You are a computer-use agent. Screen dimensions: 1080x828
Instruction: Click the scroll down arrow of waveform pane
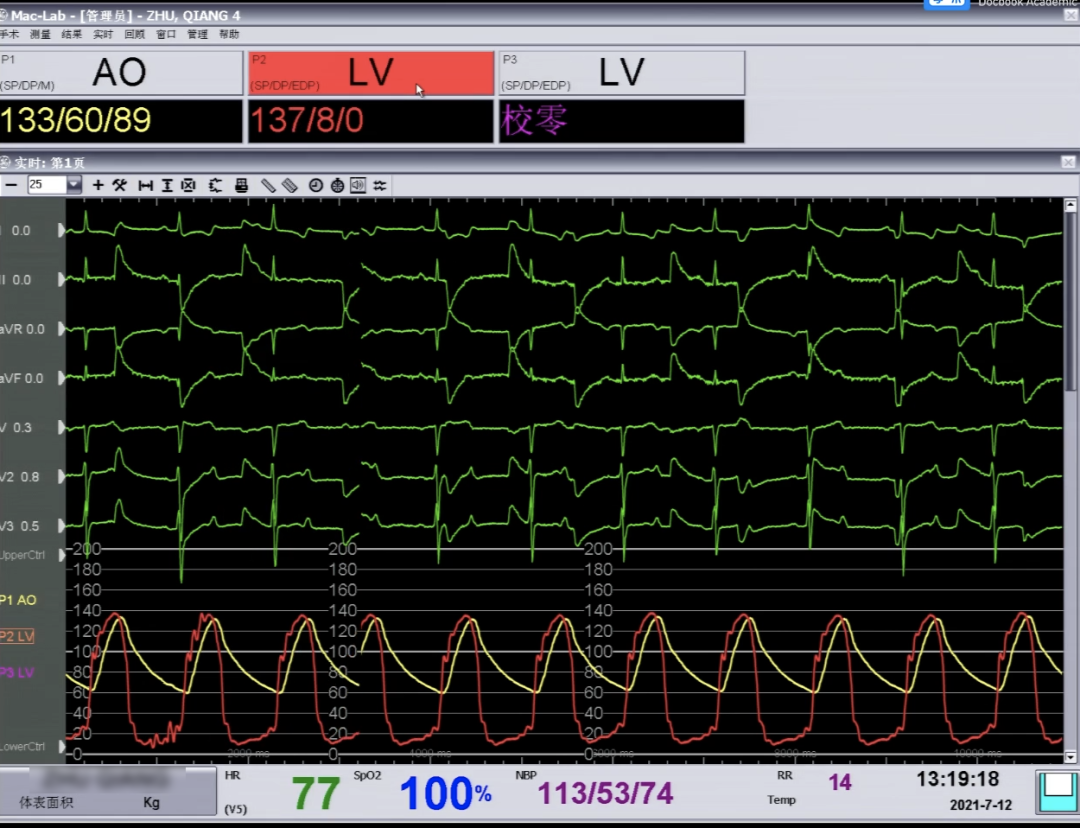tap(1070, 757)
